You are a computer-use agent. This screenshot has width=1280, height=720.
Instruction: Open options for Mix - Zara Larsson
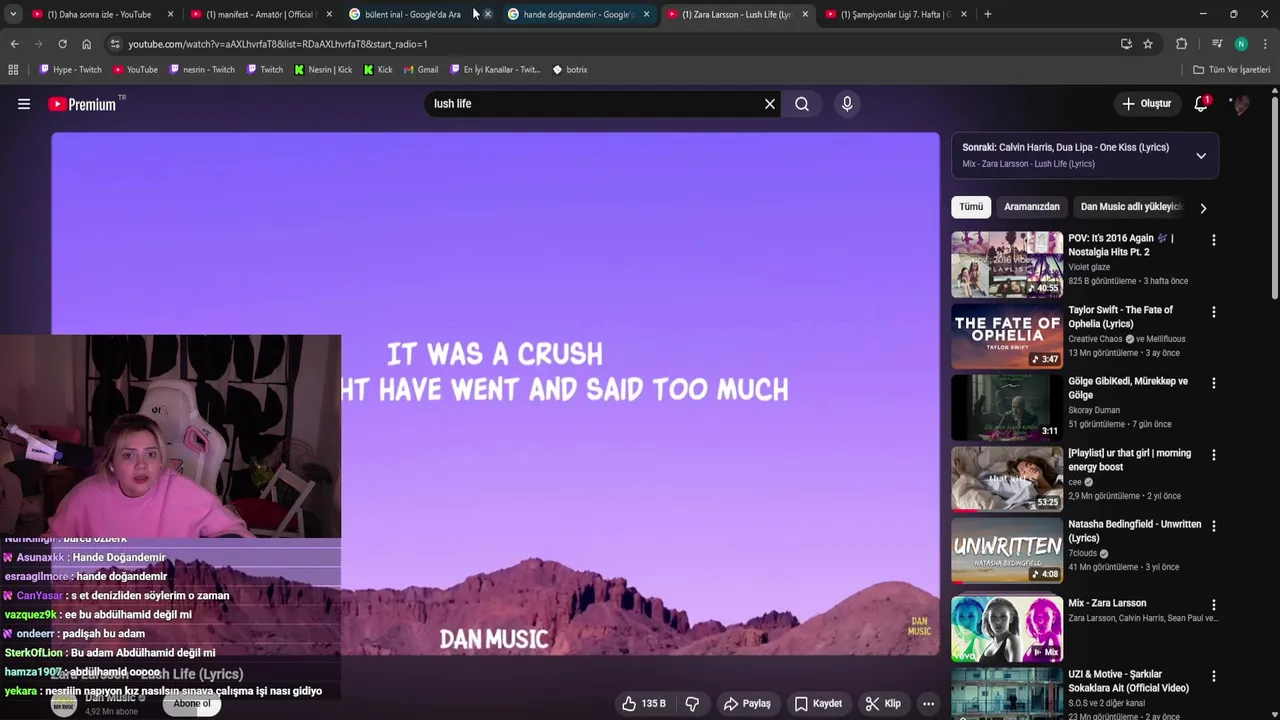point(1214,605)
